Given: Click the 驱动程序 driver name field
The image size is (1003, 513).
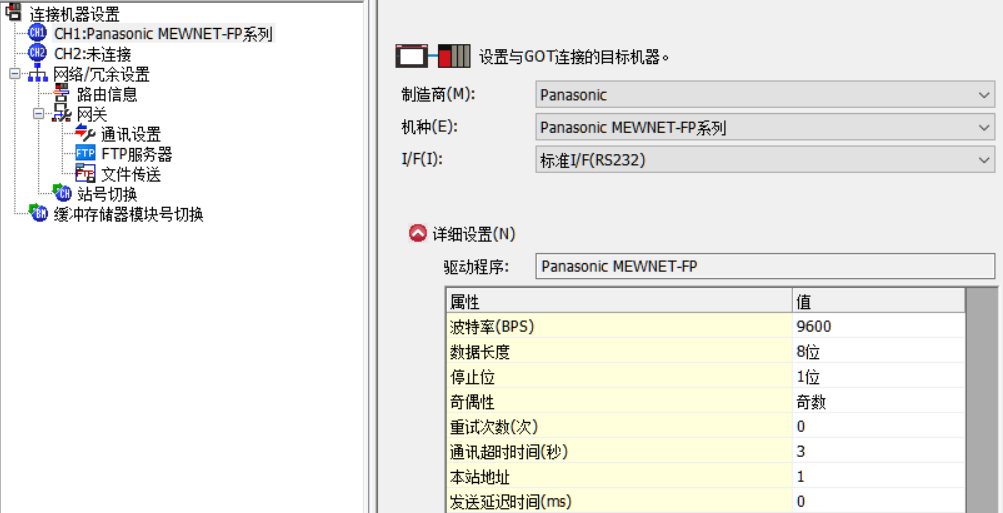Looking at the screenshot, I should [765, 266].
